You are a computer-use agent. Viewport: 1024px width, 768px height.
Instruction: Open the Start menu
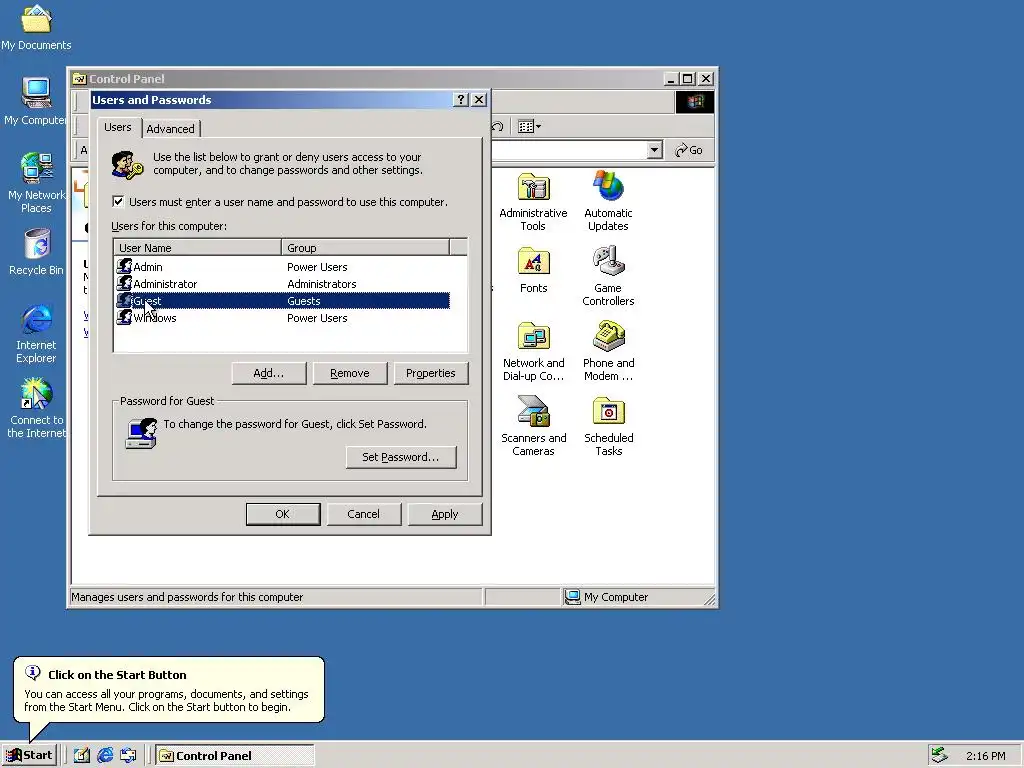click(29, 755)
